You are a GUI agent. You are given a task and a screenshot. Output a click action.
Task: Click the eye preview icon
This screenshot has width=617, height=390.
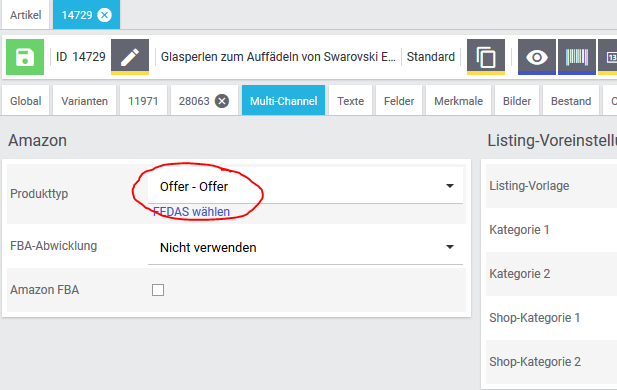[x=537, y=57]
